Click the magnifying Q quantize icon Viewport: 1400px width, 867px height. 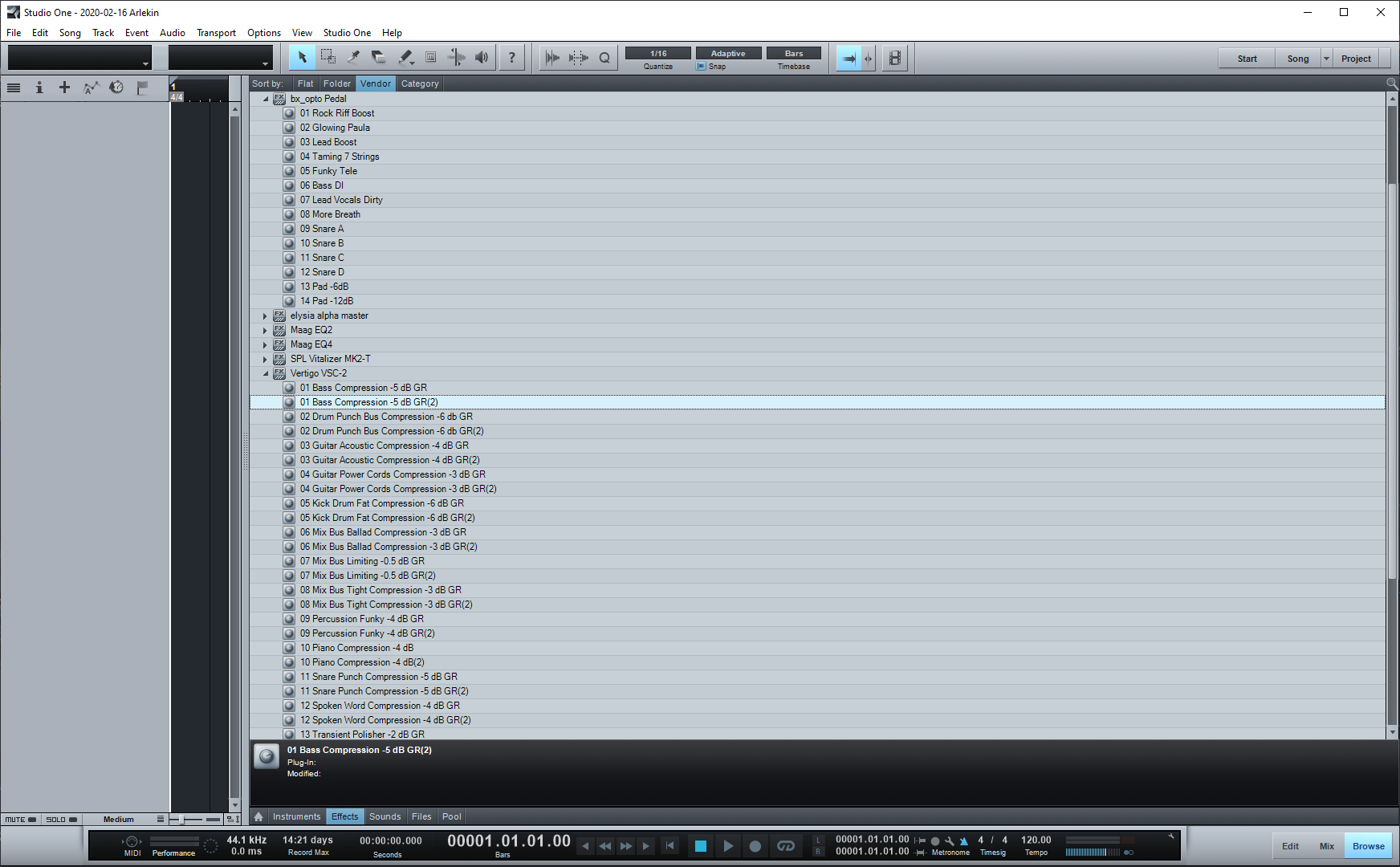tap(604, 57)
